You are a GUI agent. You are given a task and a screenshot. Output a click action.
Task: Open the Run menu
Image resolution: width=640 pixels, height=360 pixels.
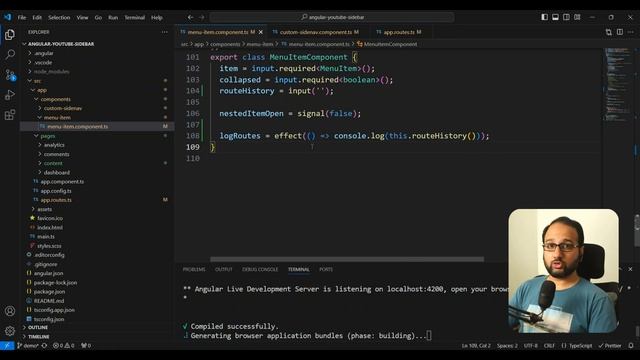(x=113, y=18)
